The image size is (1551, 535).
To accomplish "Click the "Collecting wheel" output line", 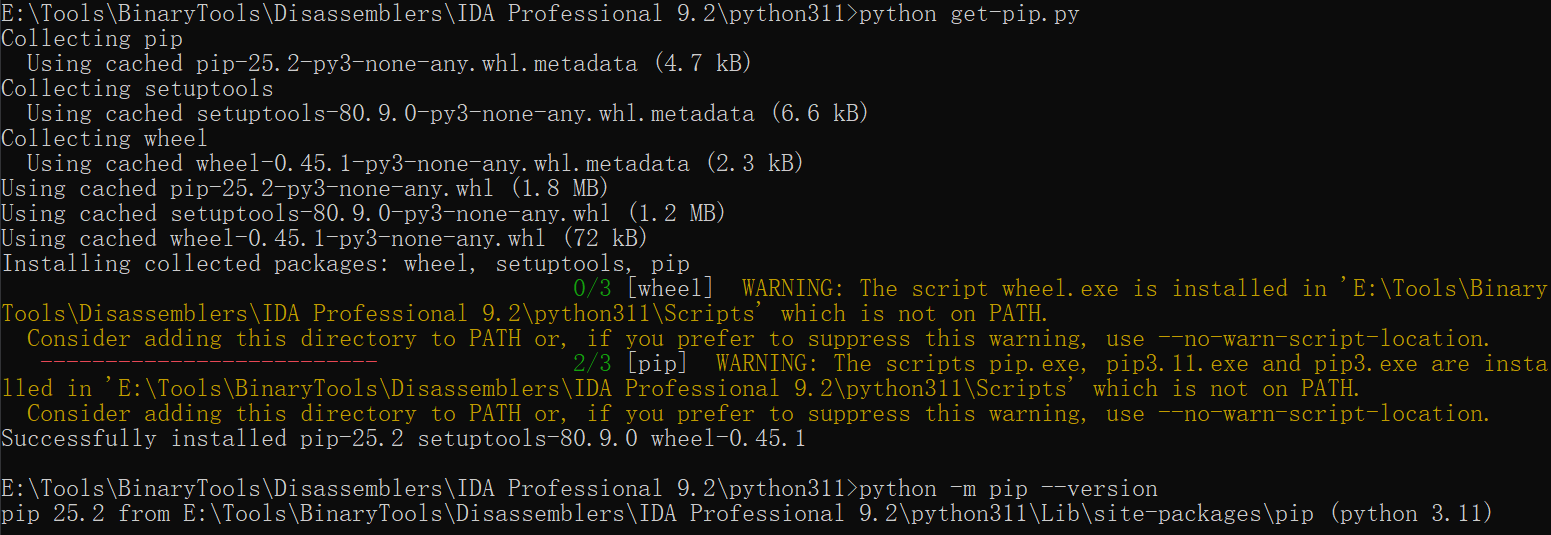I will coord(105,138).
